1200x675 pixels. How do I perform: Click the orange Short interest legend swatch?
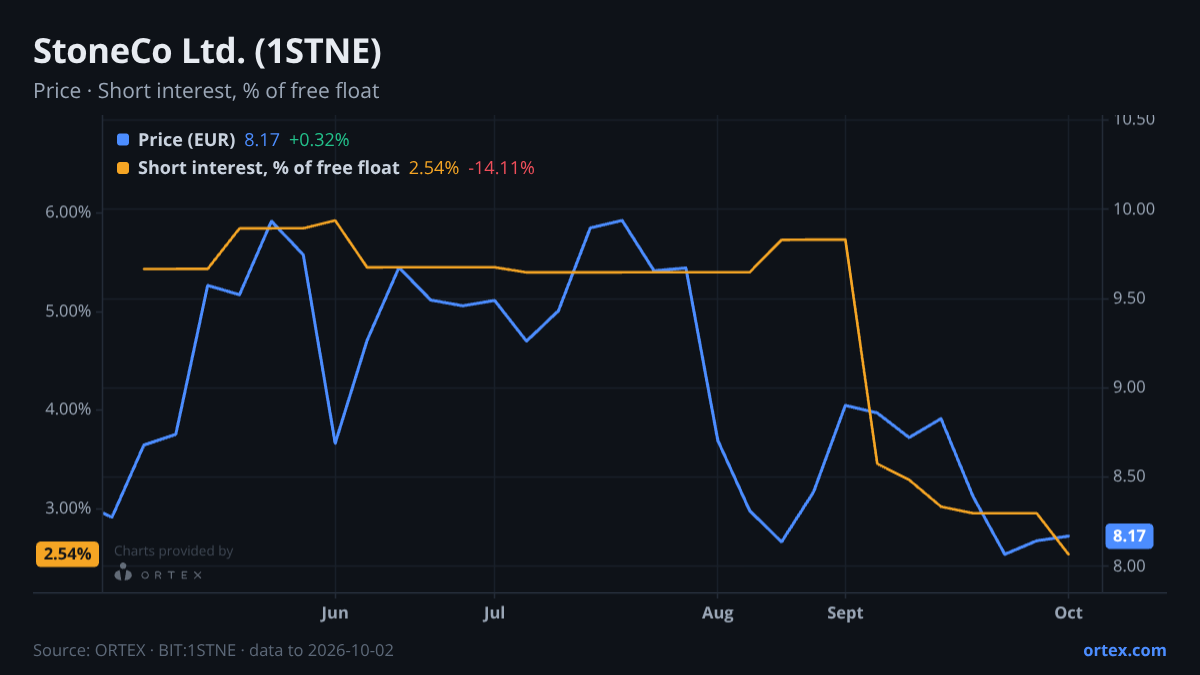click(x=123, y=168)
